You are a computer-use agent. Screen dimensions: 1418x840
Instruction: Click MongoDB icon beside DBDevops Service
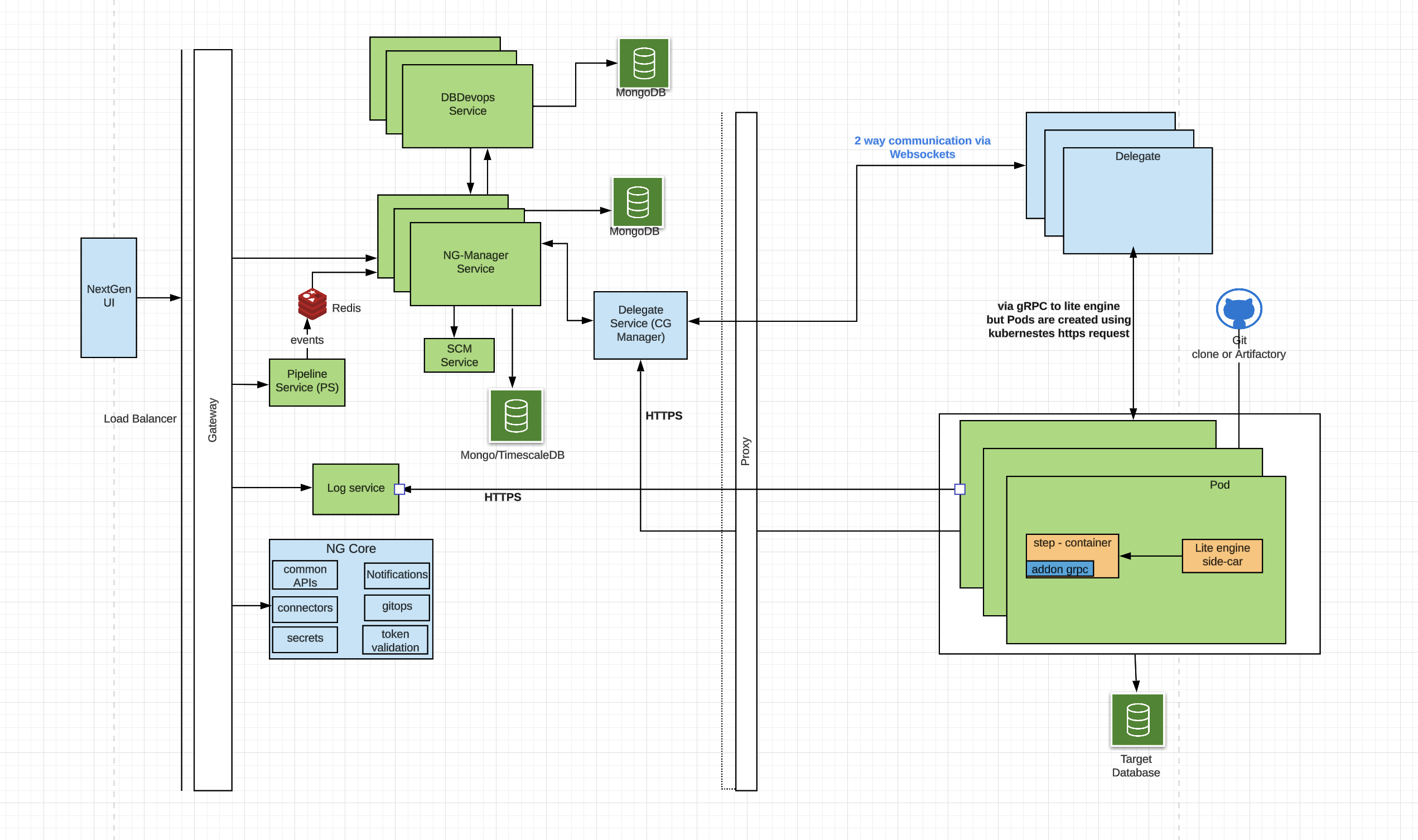point(643,64)
